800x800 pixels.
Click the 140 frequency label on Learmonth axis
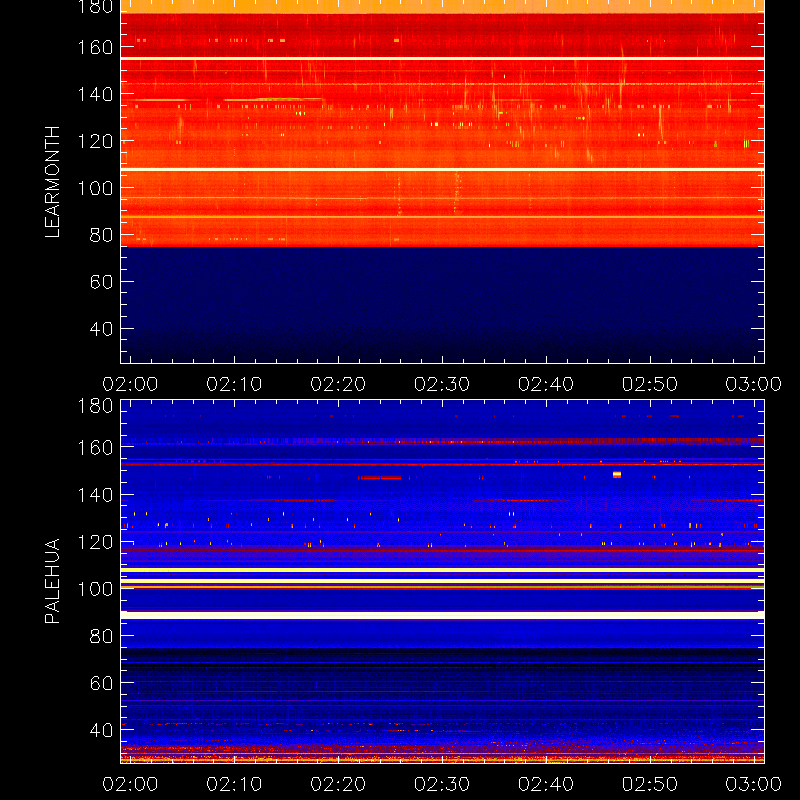(x=95, y=94)
